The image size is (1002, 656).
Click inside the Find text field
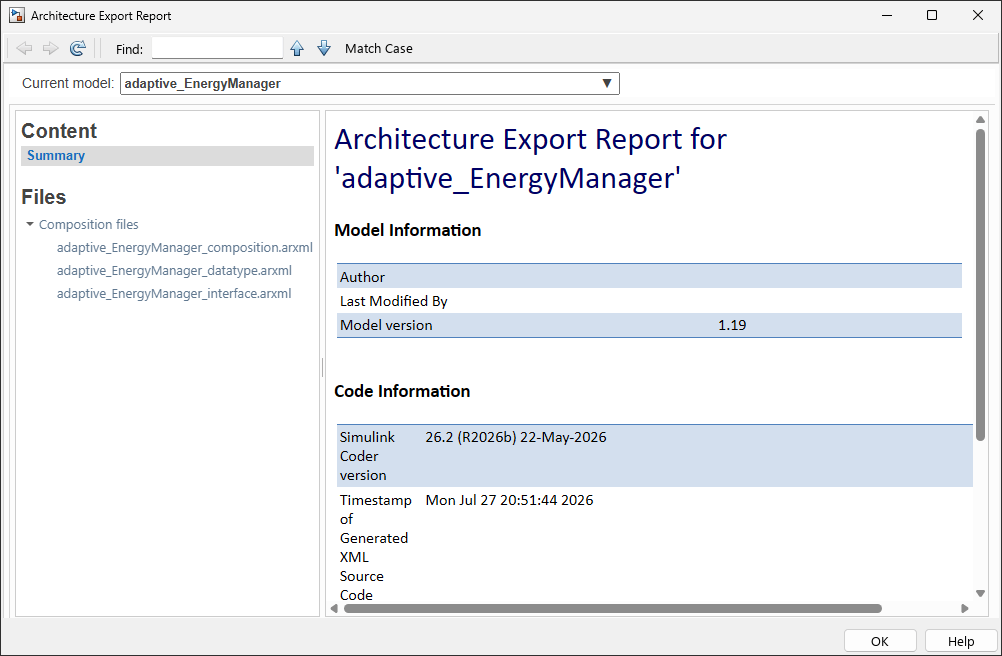point(217,48)
